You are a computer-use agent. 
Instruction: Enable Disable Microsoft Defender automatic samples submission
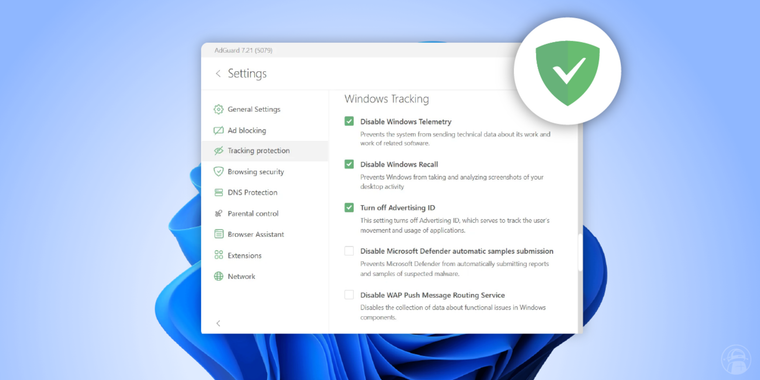349,251
